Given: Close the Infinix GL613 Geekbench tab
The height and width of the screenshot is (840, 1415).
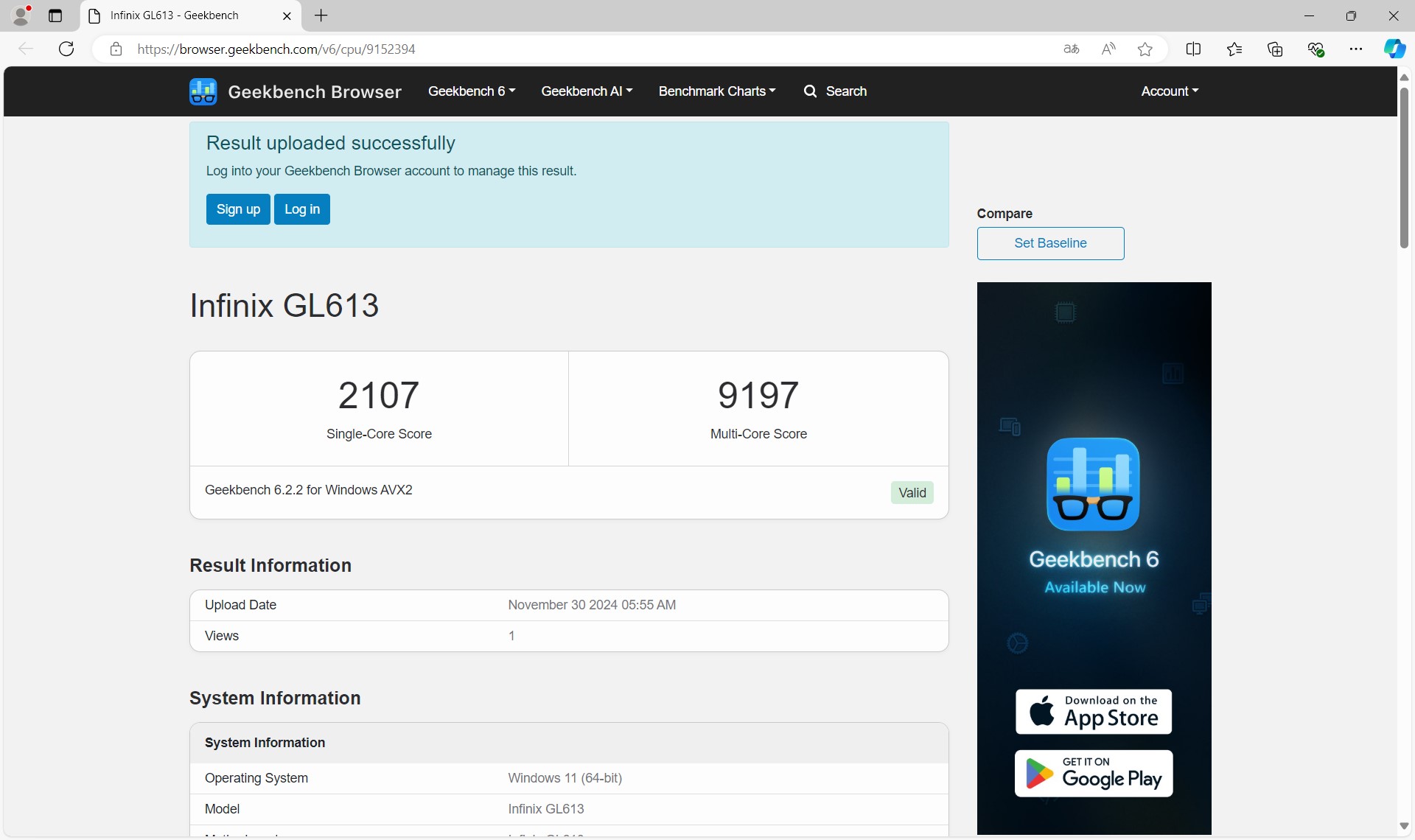Looking at the screenshot, I should (287, 16).
